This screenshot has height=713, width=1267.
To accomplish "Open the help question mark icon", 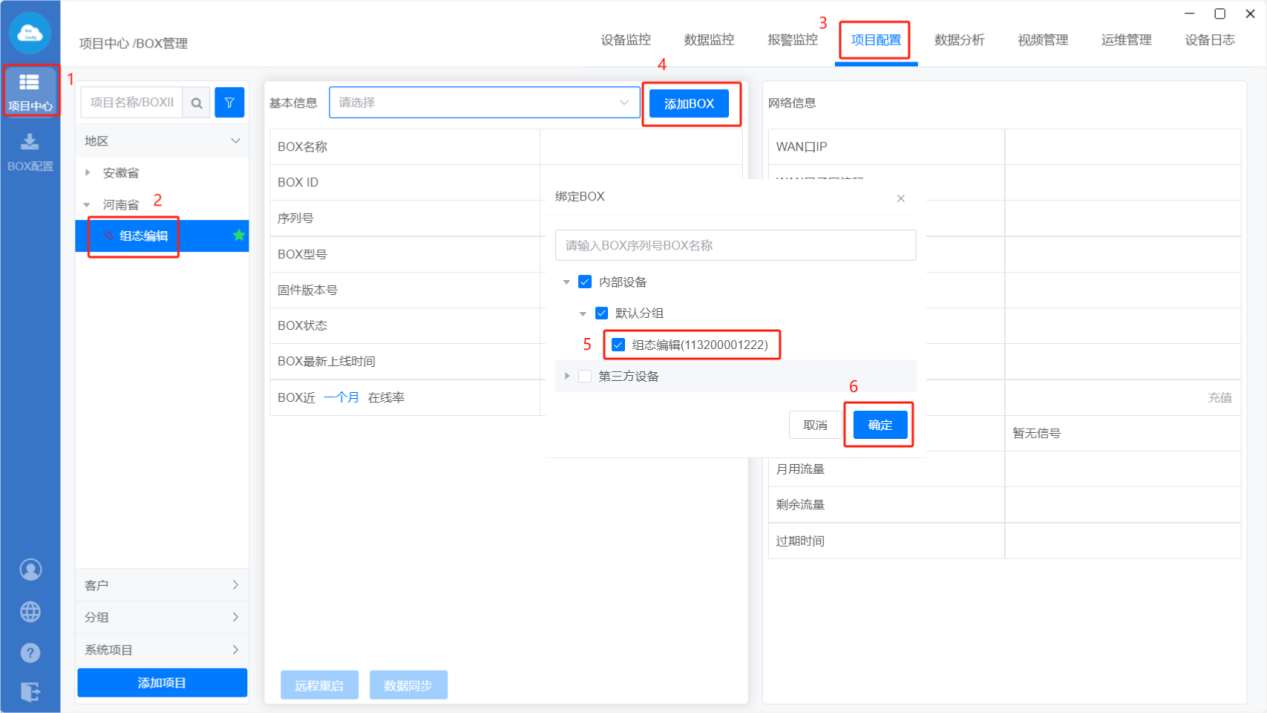I will 31,652.
